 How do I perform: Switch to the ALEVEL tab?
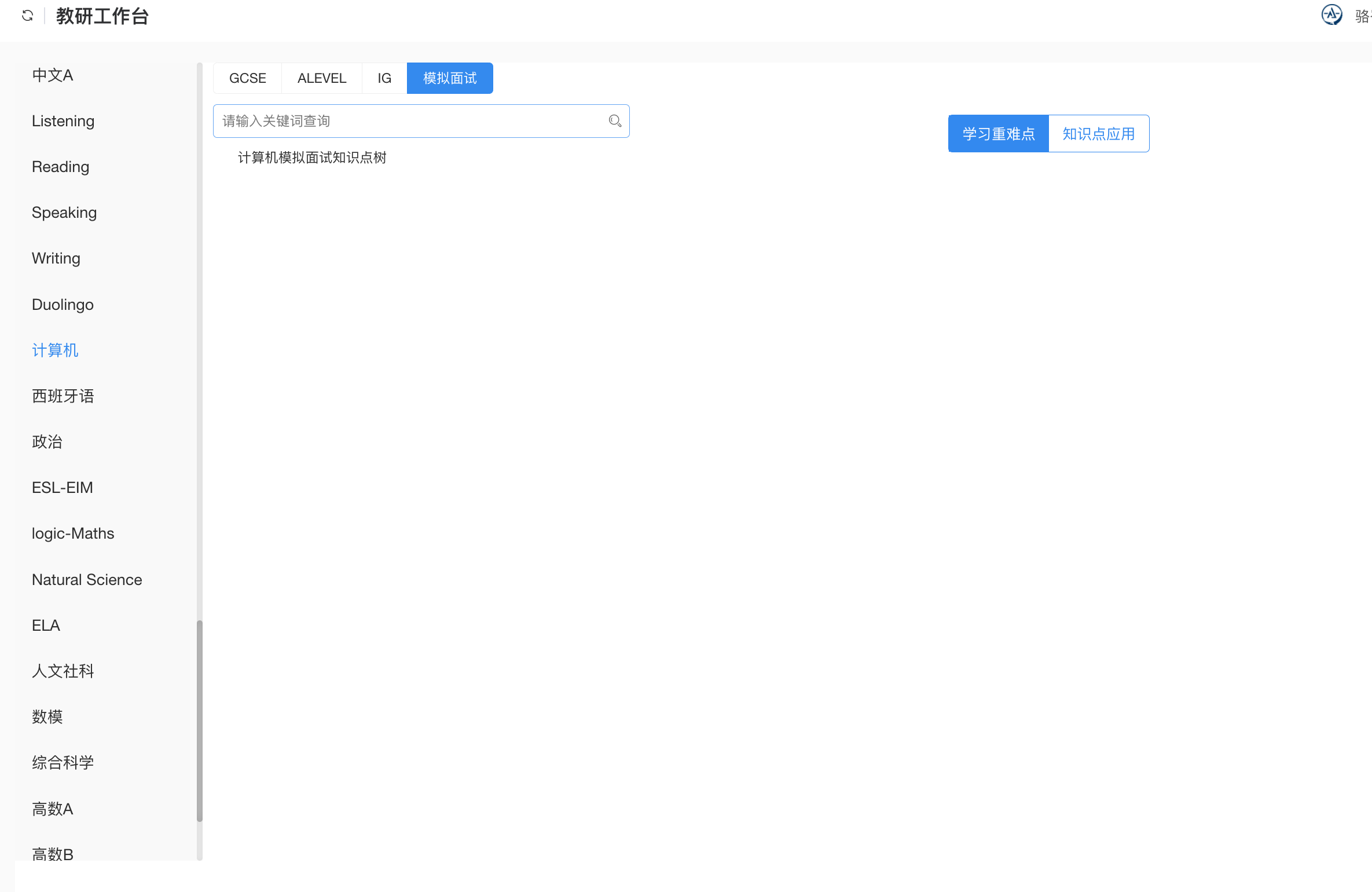point(321,78)
